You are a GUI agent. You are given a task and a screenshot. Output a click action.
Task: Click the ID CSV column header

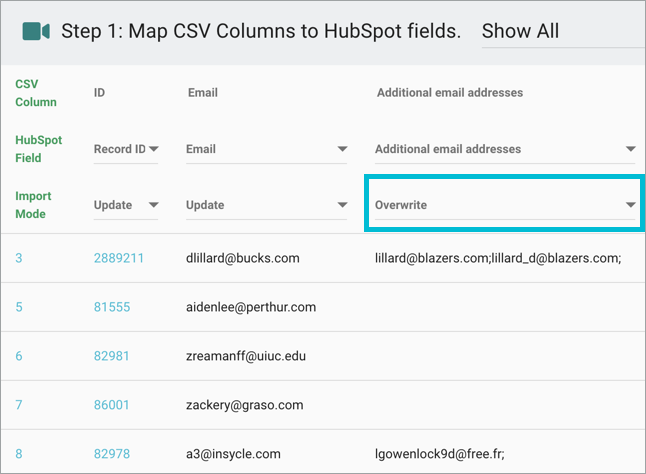point(99,93)
